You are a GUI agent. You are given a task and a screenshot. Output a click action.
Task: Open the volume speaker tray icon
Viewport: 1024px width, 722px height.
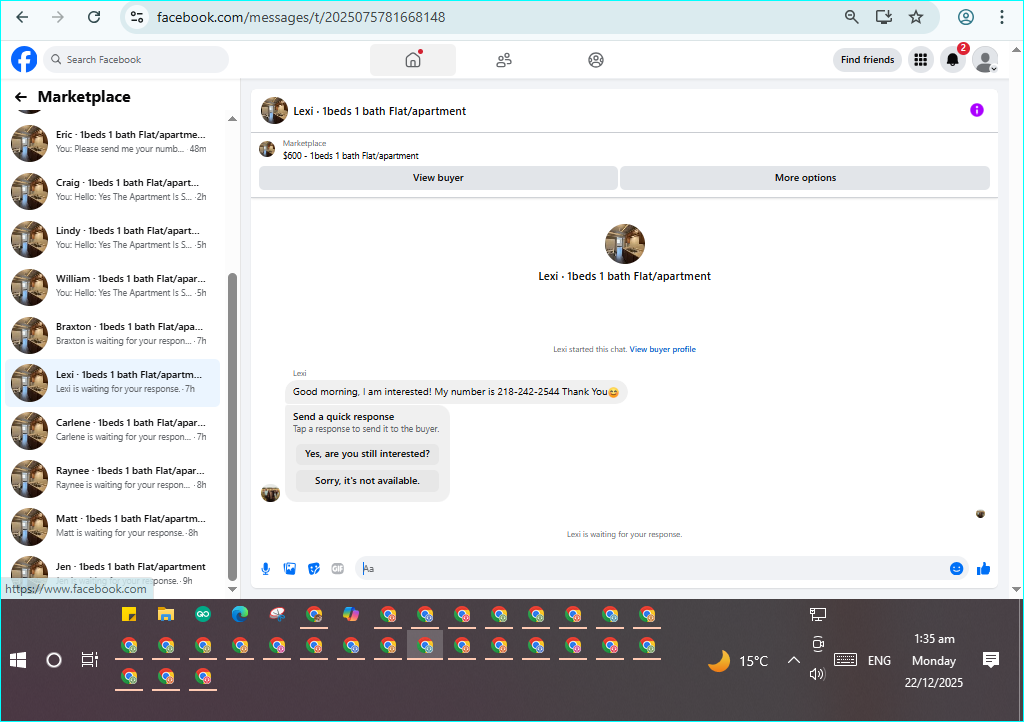[x=817, y=674]
